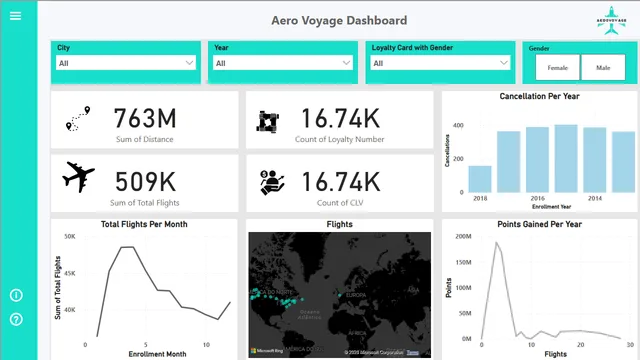Select the 2014 cancellation bar

[x=595, y=160]
